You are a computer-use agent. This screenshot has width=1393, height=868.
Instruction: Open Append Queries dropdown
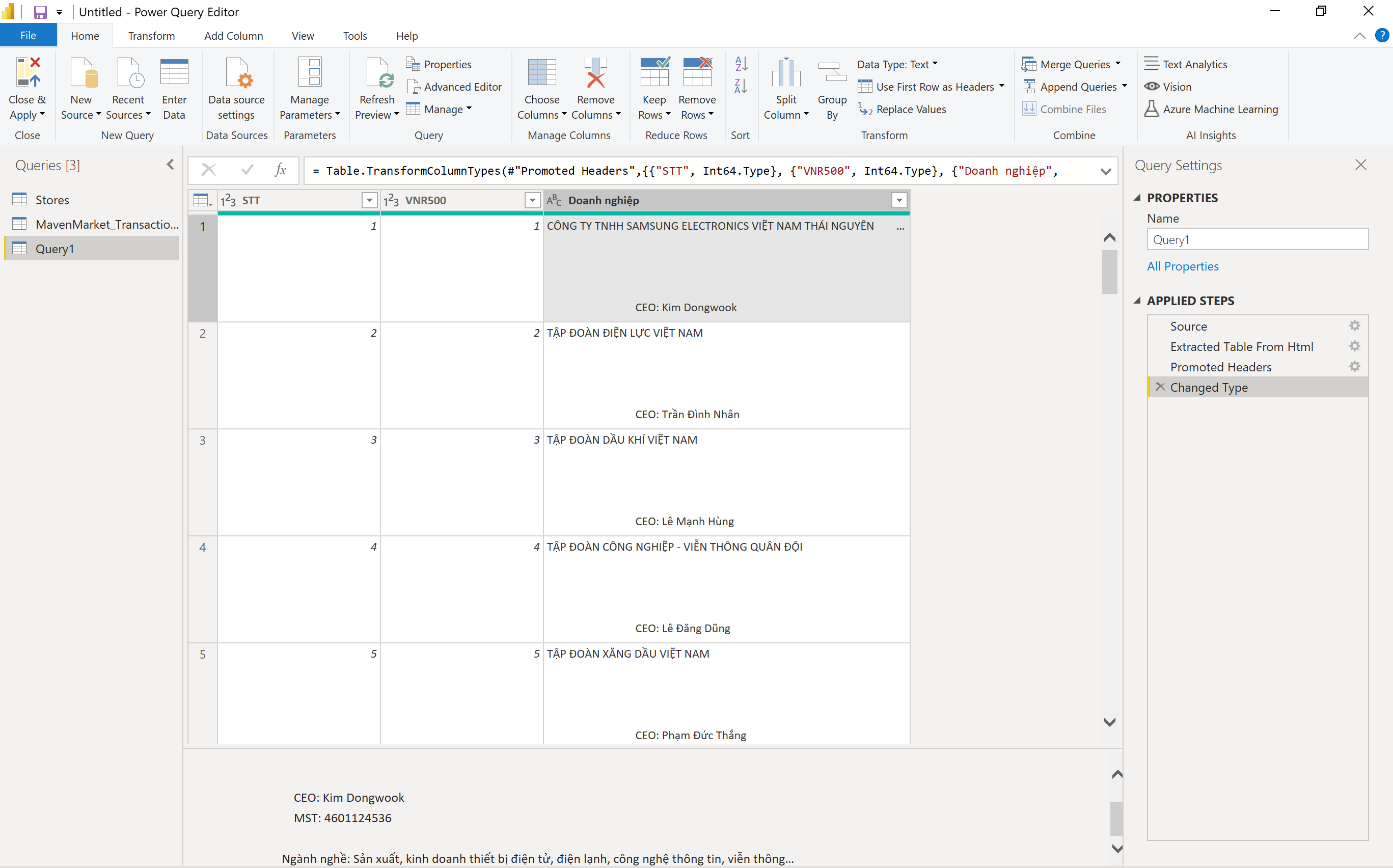tap(1125, 86)
